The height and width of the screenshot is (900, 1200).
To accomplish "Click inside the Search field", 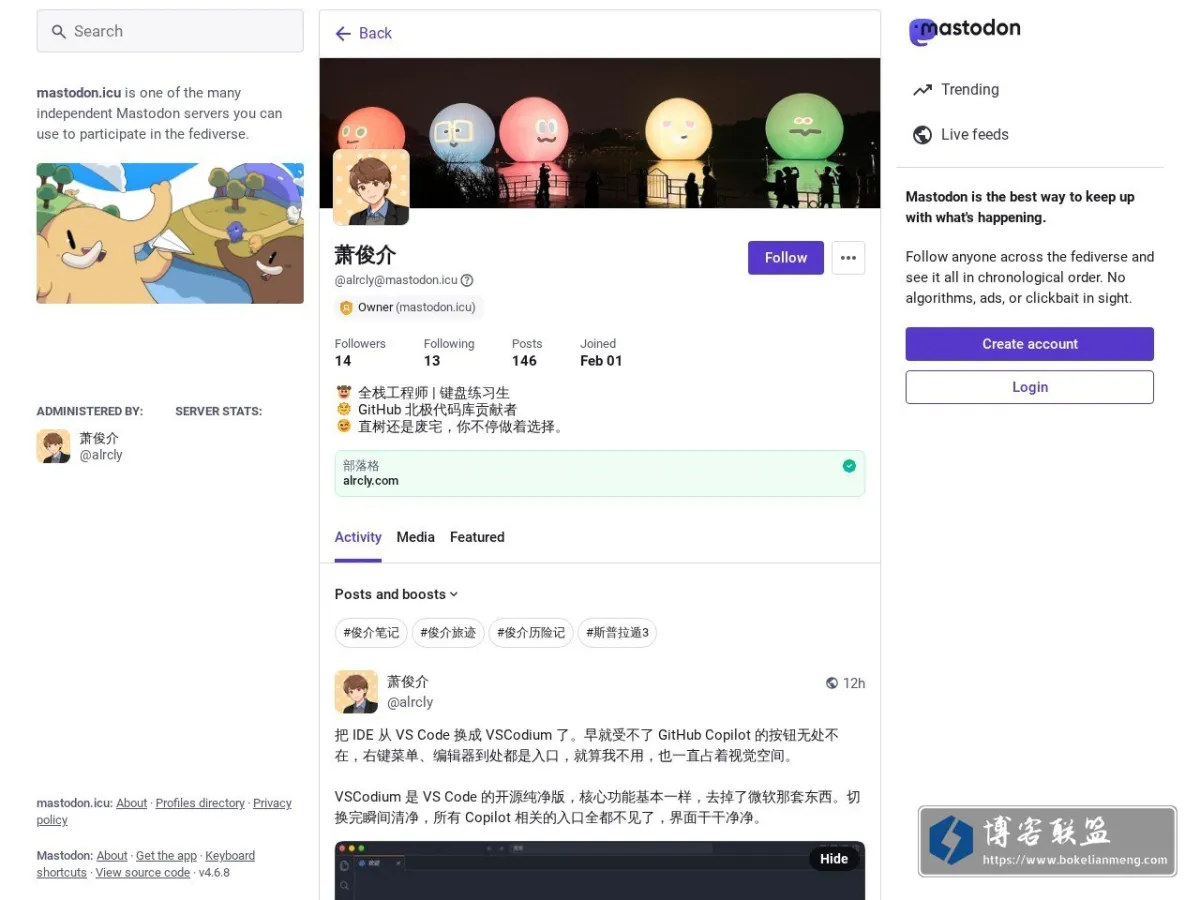I will pos(170,31).
